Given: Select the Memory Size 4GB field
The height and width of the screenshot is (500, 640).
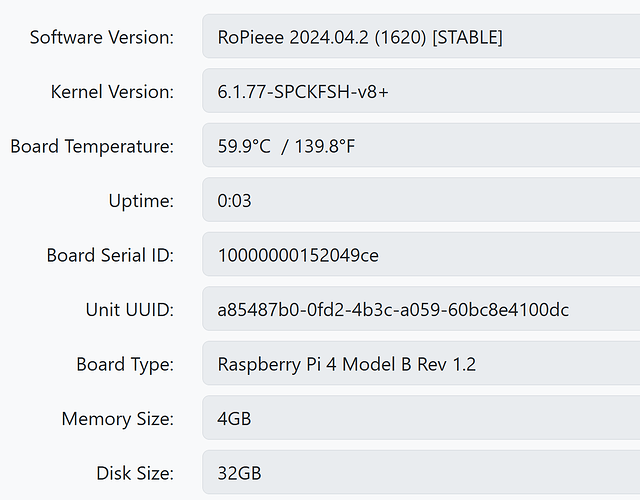Looking at the screenshot, I should (x=421, y=418).
